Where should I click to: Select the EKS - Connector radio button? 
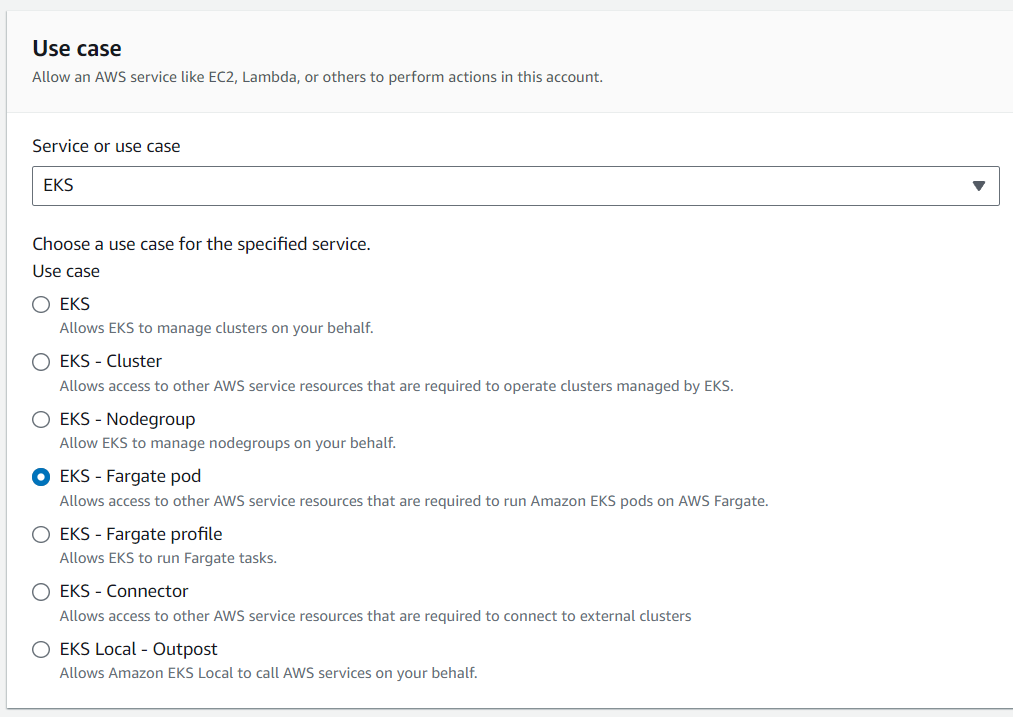pyautogui.click(x=41, y=592)
